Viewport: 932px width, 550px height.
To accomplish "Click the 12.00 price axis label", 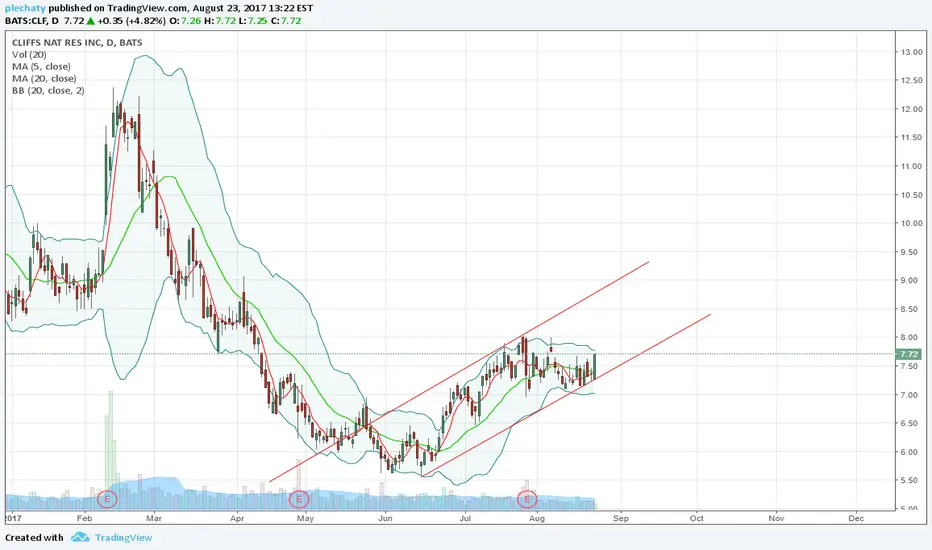I will click(911, 109).
